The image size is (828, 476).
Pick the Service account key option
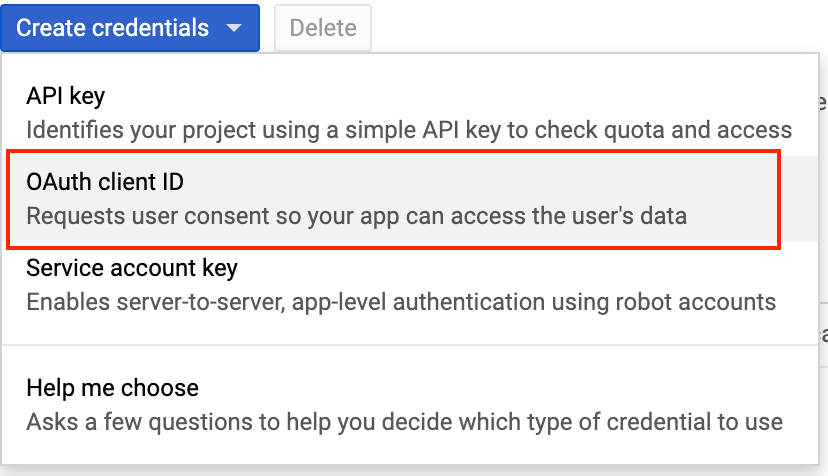tap(410, 285)
